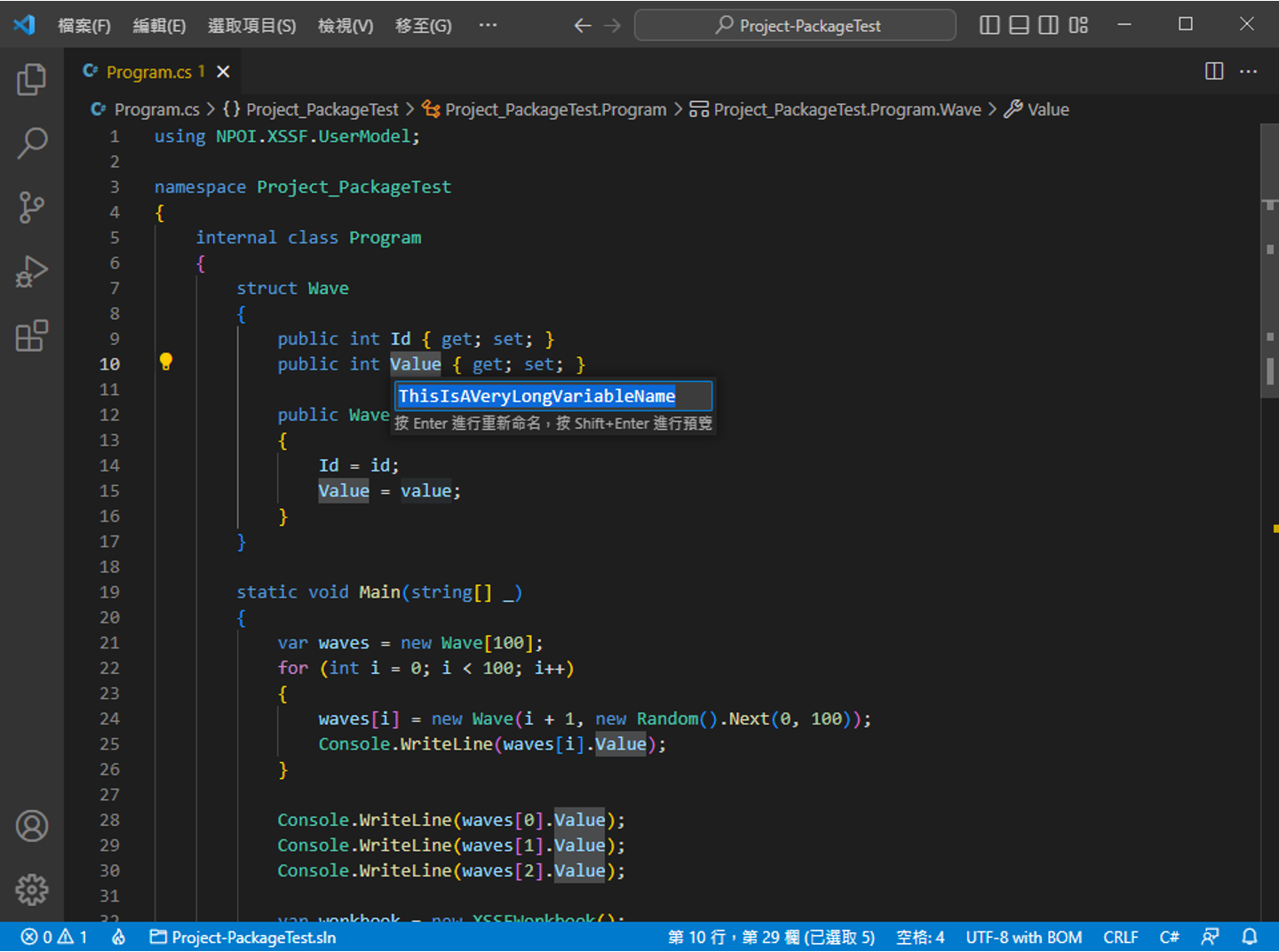Change encoding UTF-8 with BOM

(1023, 937)
